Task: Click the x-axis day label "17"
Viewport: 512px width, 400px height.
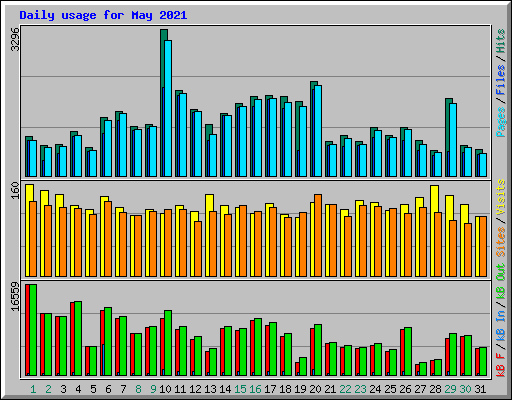Action: pos(270,389)
